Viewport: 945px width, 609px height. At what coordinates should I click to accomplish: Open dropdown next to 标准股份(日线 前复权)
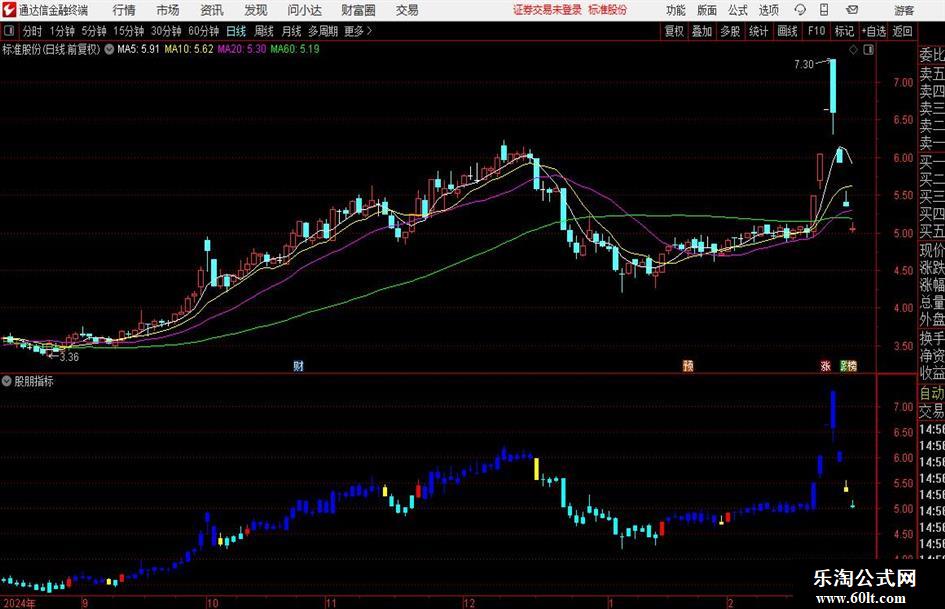coord(109,49)
